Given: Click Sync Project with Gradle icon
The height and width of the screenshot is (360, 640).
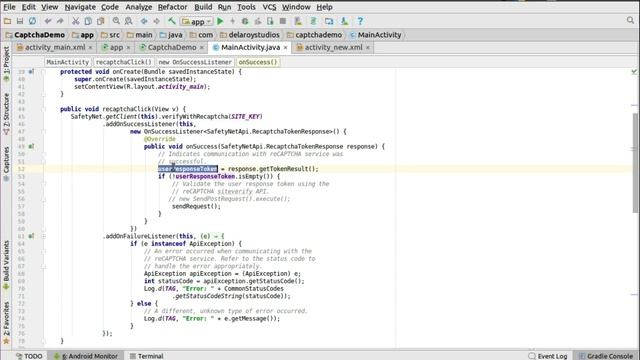Looking at the screenshot, I should pyautogui.click(x=313, y=21).
